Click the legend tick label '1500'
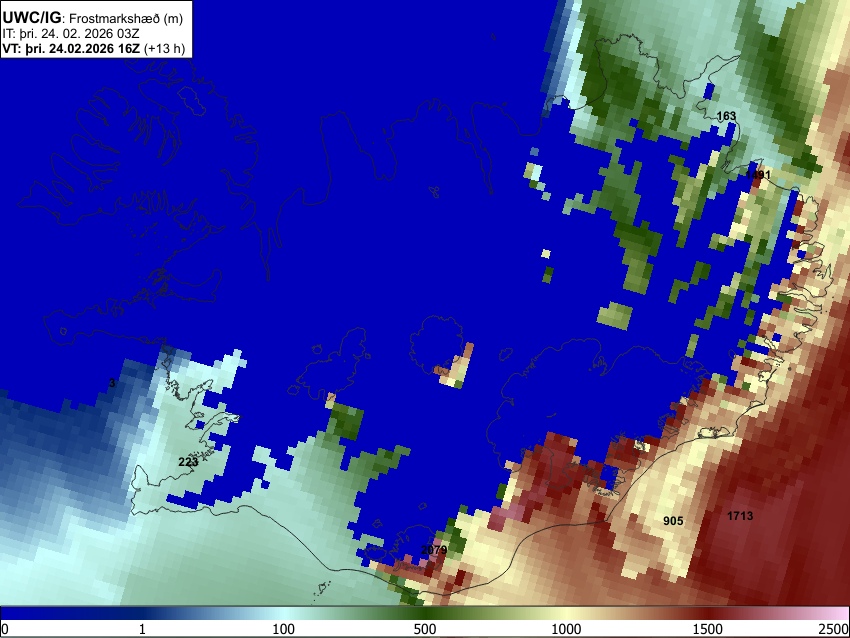 pyautogui.click(x=708, y=629)
